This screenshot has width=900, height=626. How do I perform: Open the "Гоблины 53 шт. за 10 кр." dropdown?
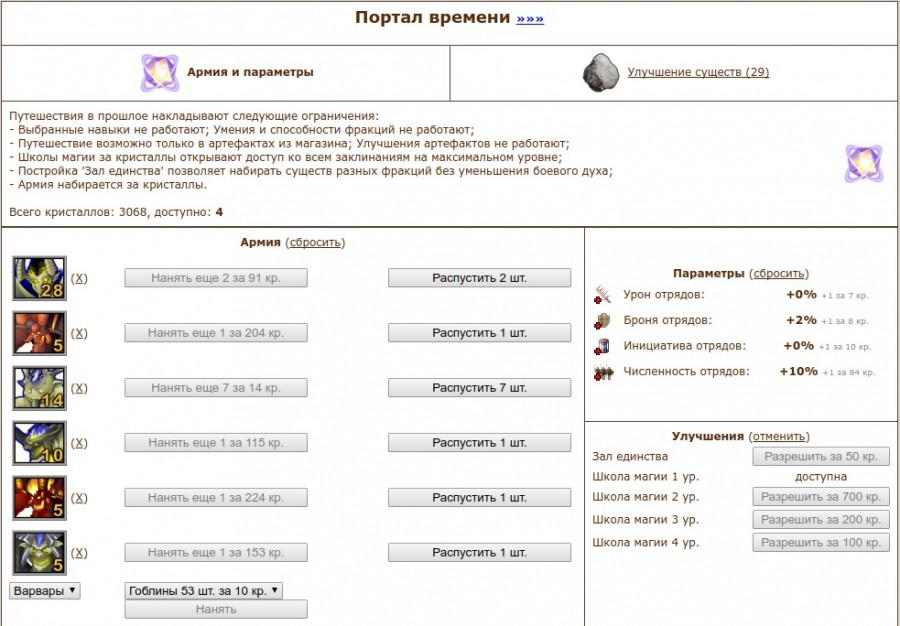tap(204, 591)
